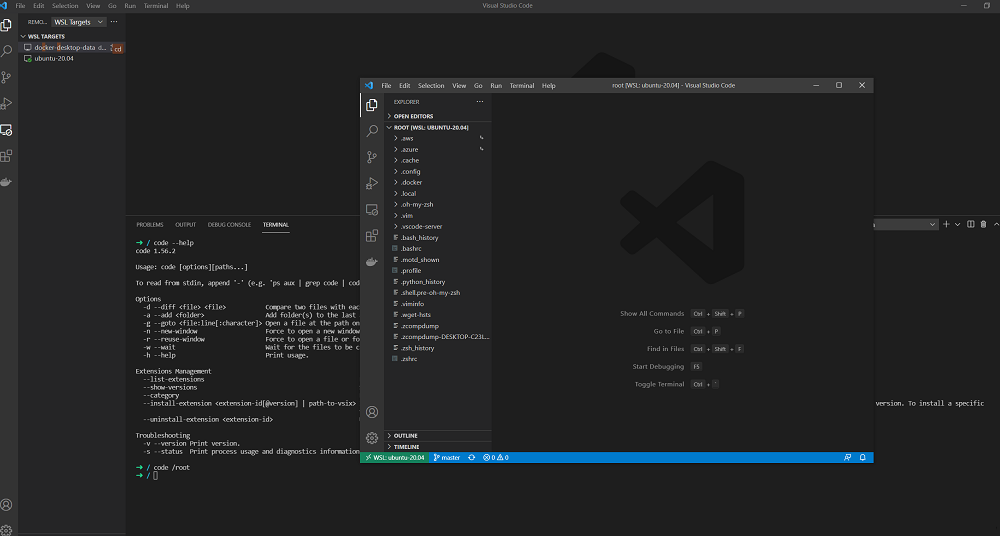Image resolution: width=1000 pixels, height=536 pixels.
Task: Open Manage gear icon in root WSL window
Action: pyautogui.click(x=372, y=438)
